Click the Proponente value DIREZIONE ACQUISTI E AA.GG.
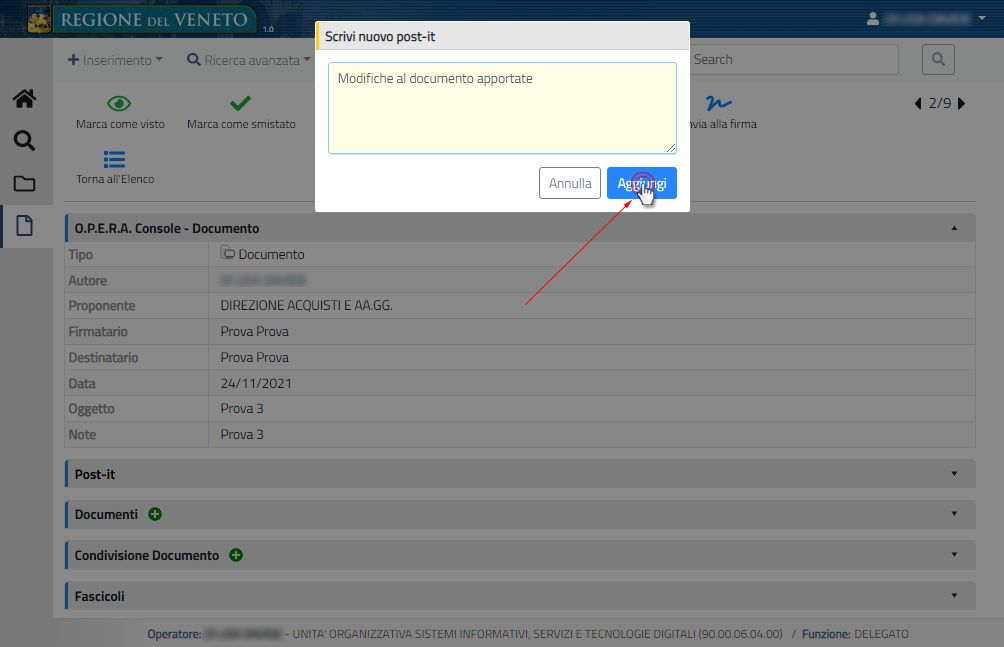1004x647 pixels. tap(307, 306)
